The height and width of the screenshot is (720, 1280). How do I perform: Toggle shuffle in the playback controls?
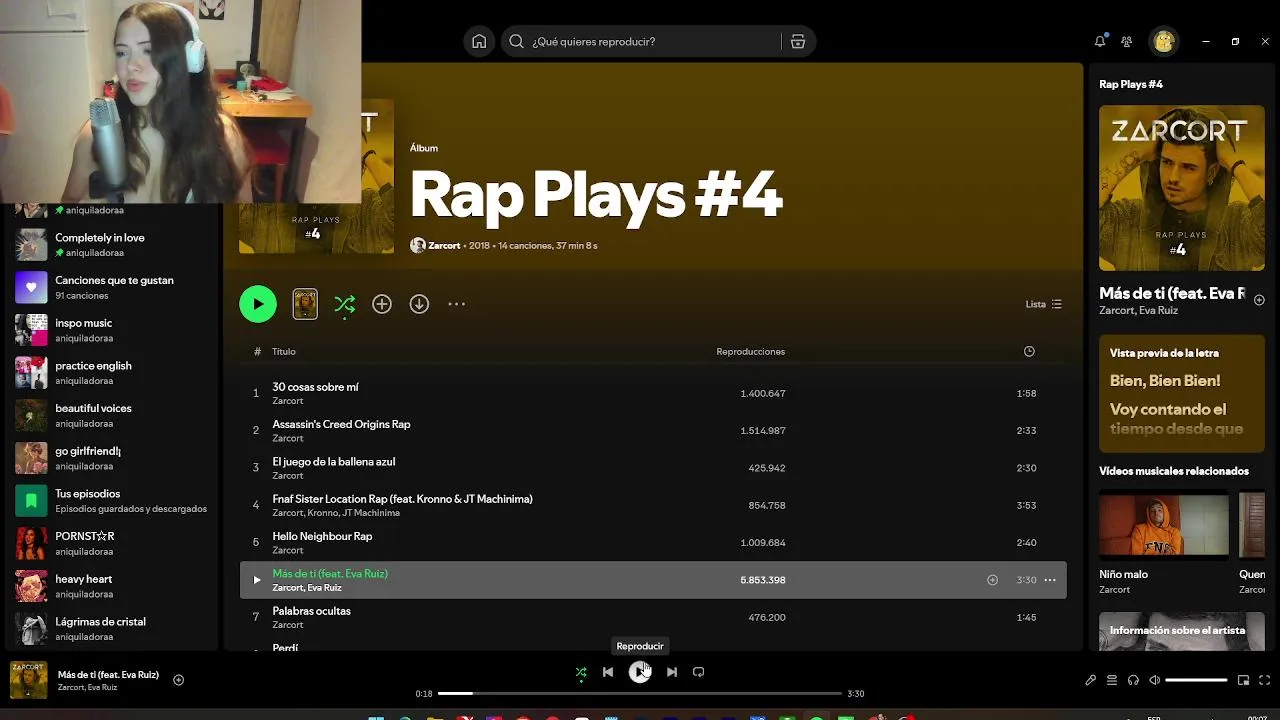tap(581, 672)
